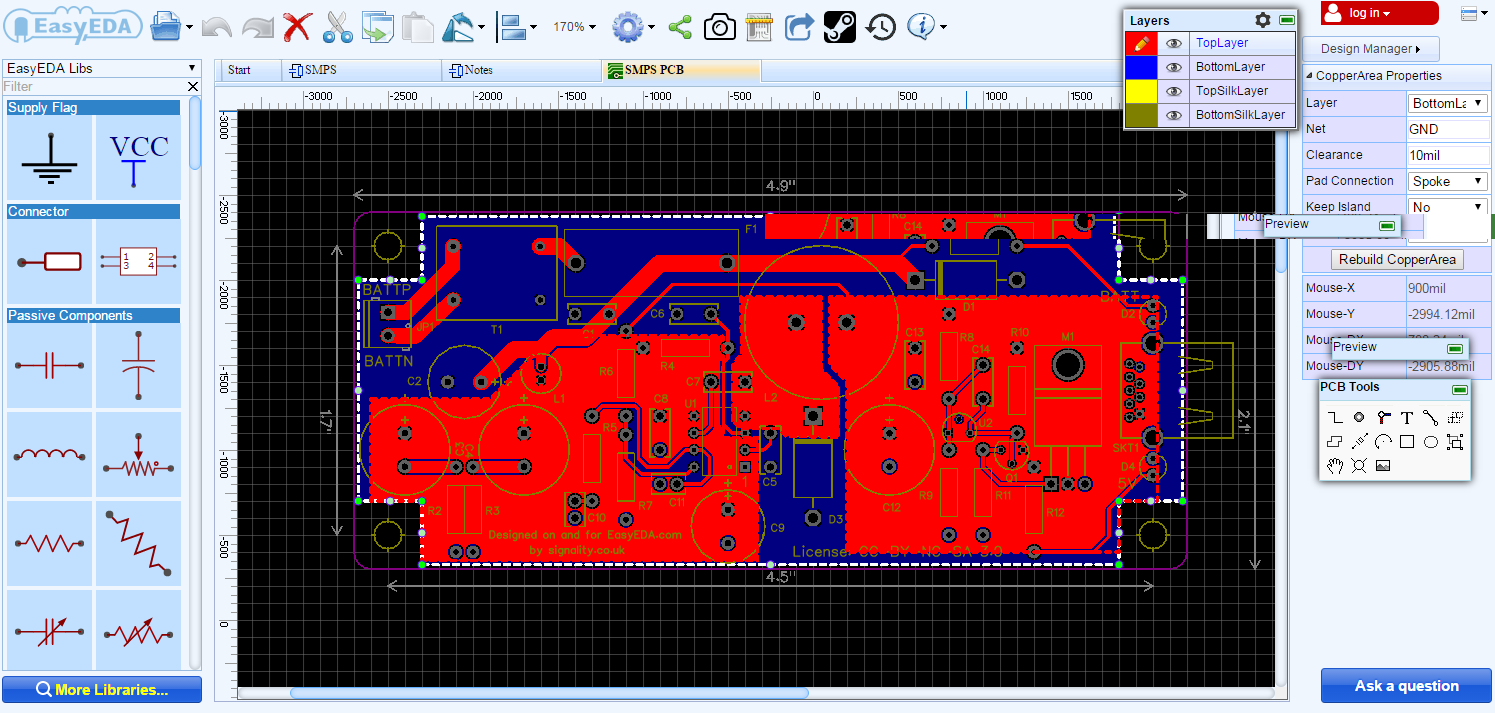This screenshot has height=713, width=1495.
Task: Hide the BottomLayer using its eye icon
Action: pos(1174,67)
